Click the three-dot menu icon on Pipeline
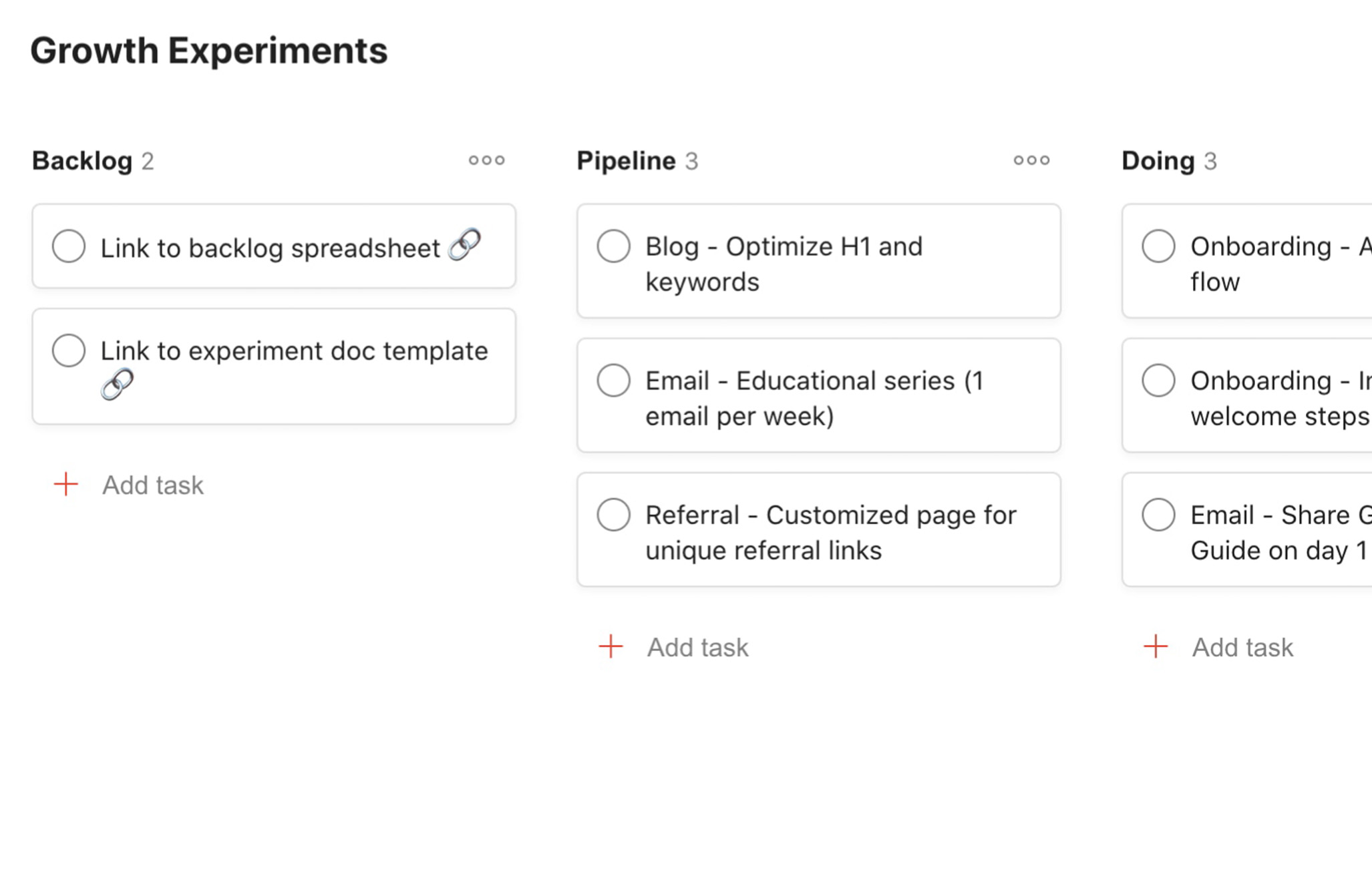The image size is (1372, 896). coord(1032,160)
